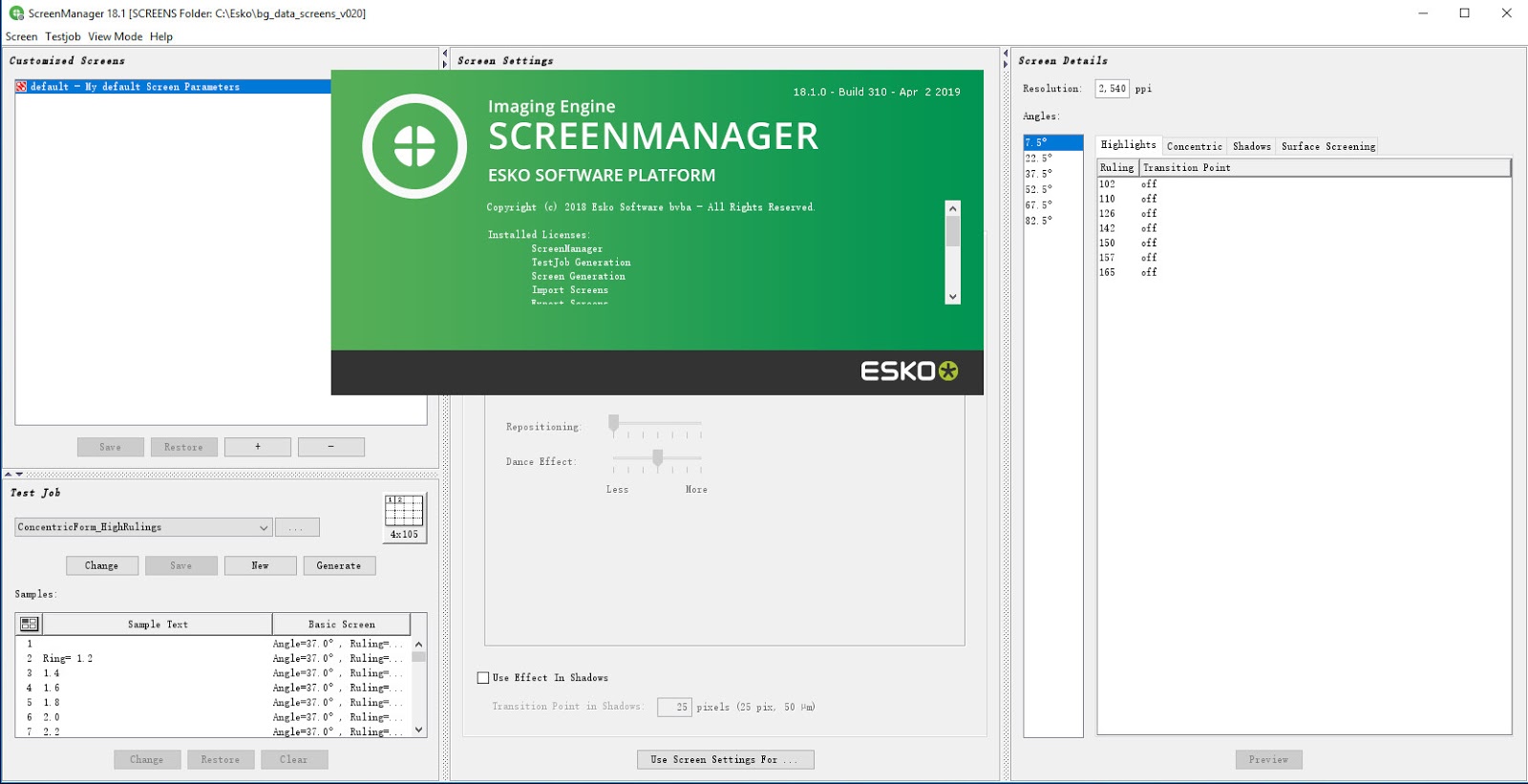
Task: Click the minus button under Customized Screens
Action: (x=331, y=447)
